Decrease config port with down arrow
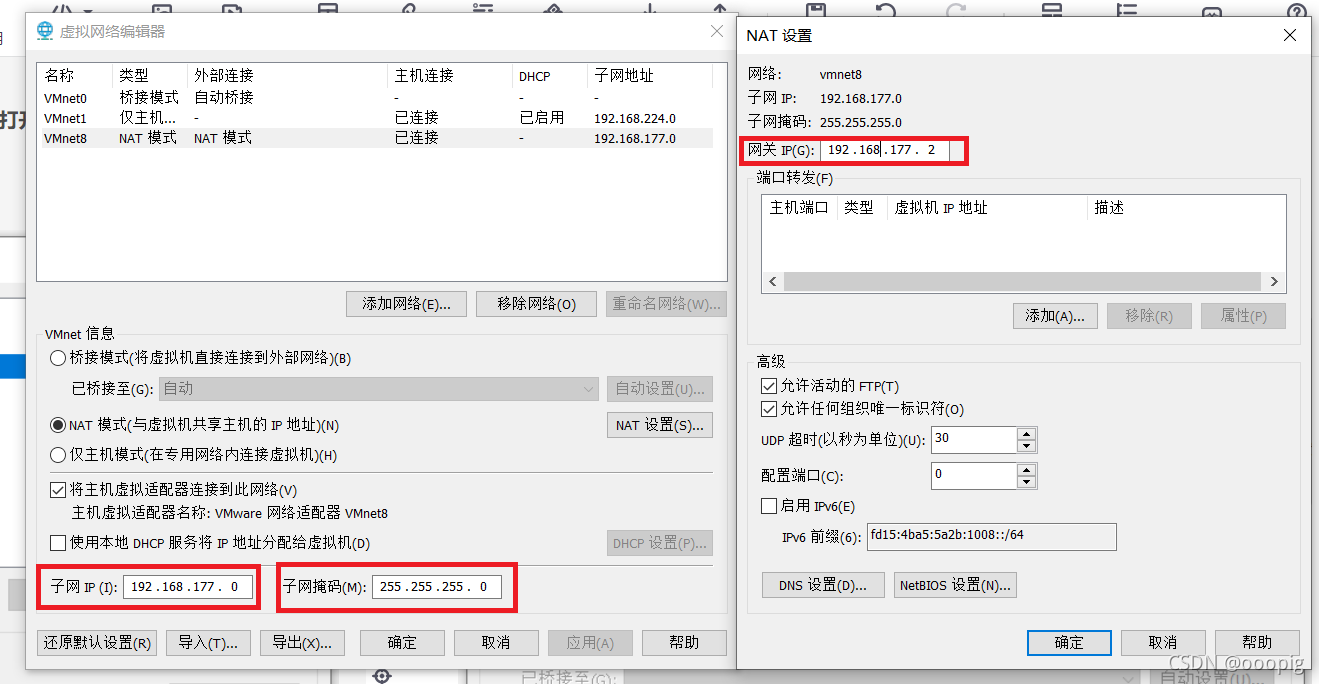 point(1027,482)
